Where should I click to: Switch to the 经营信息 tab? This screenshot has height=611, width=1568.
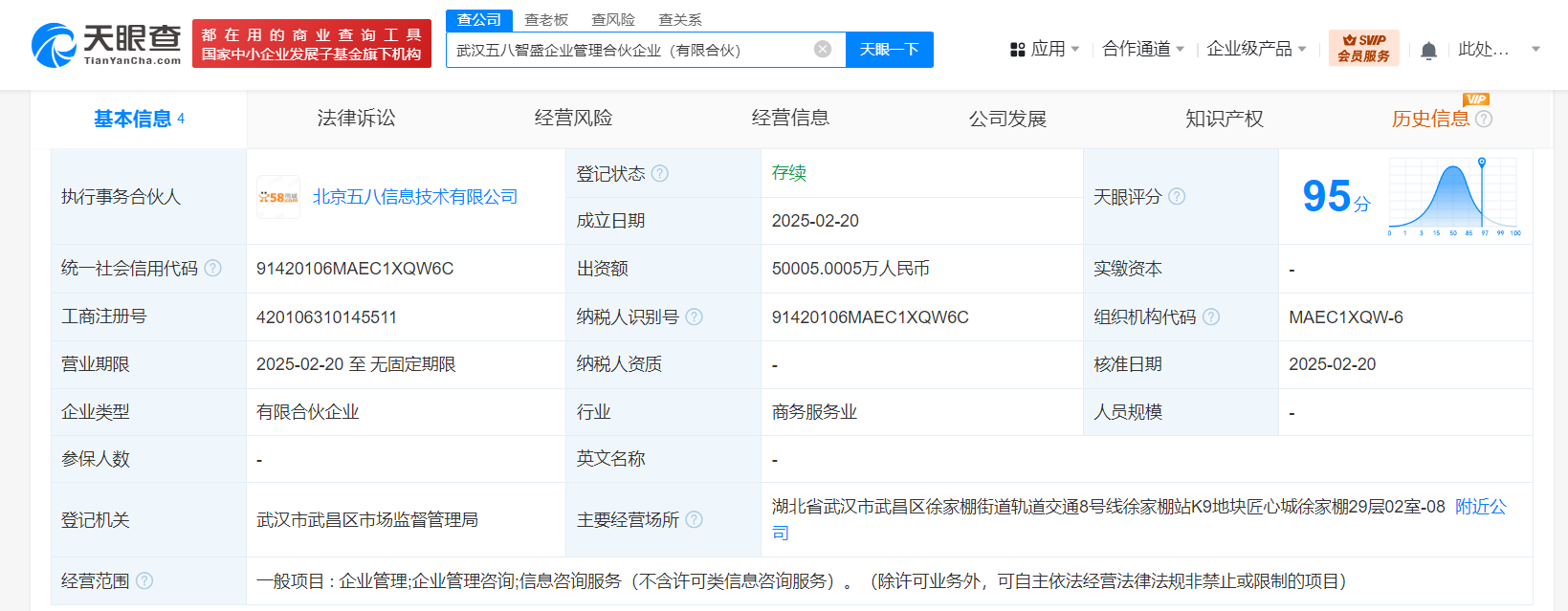coord(790,119)
